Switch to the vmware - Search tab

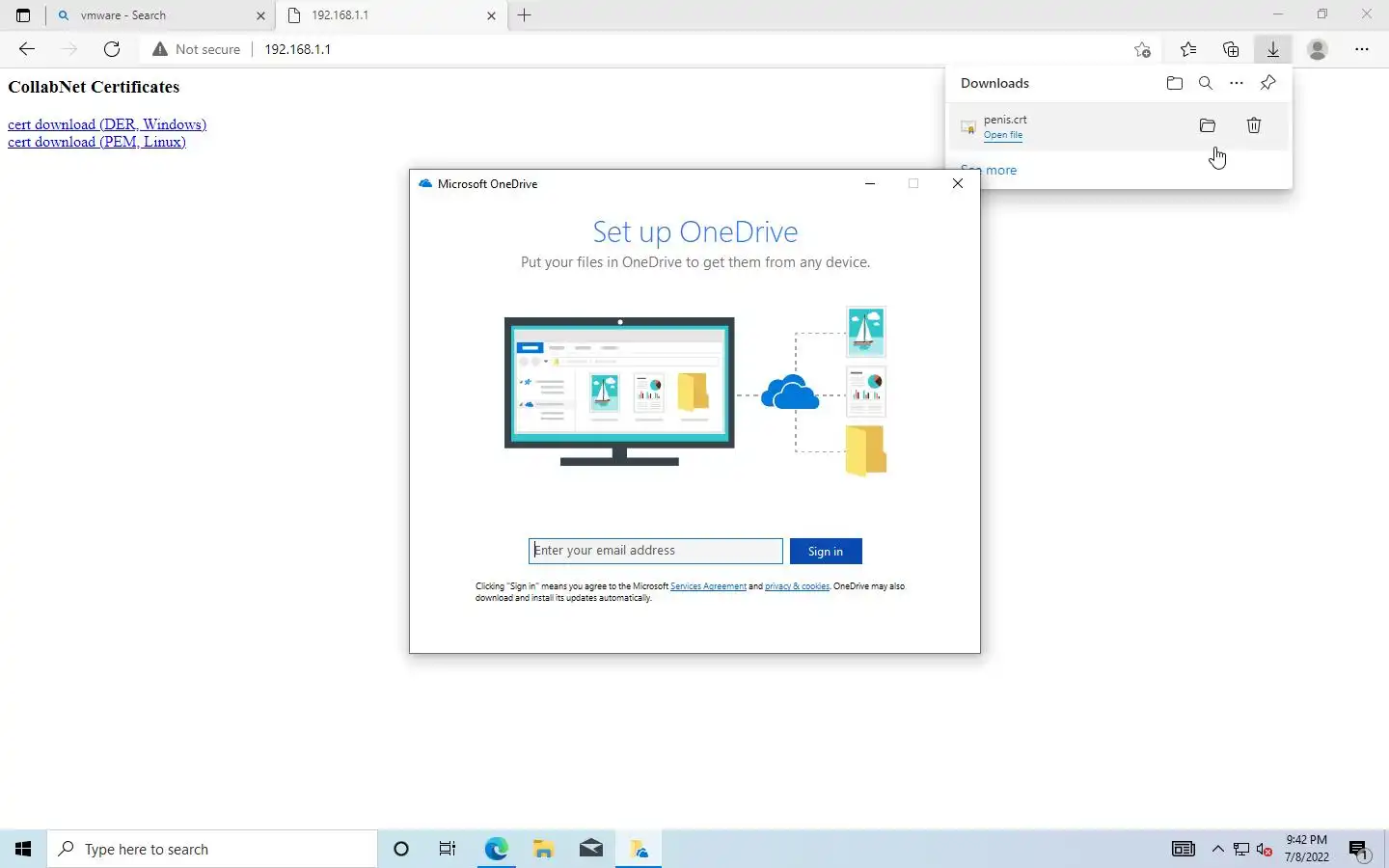click(160, 15)
